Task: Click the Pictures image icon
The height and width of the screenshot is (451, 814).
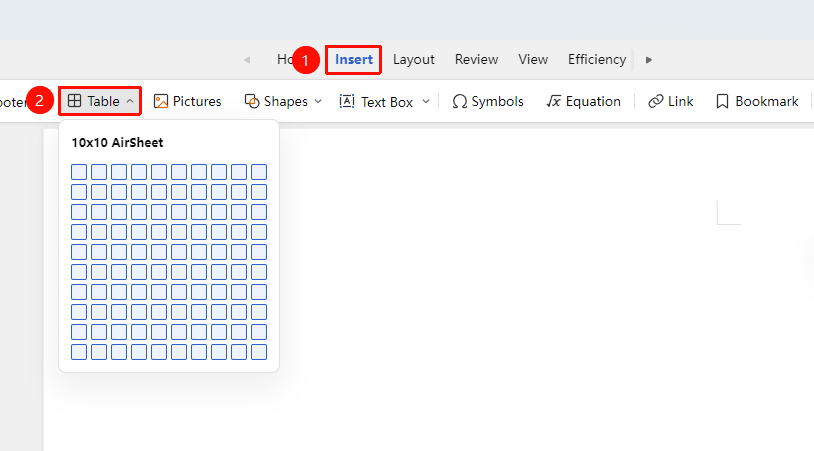Action: coord(161,101)
